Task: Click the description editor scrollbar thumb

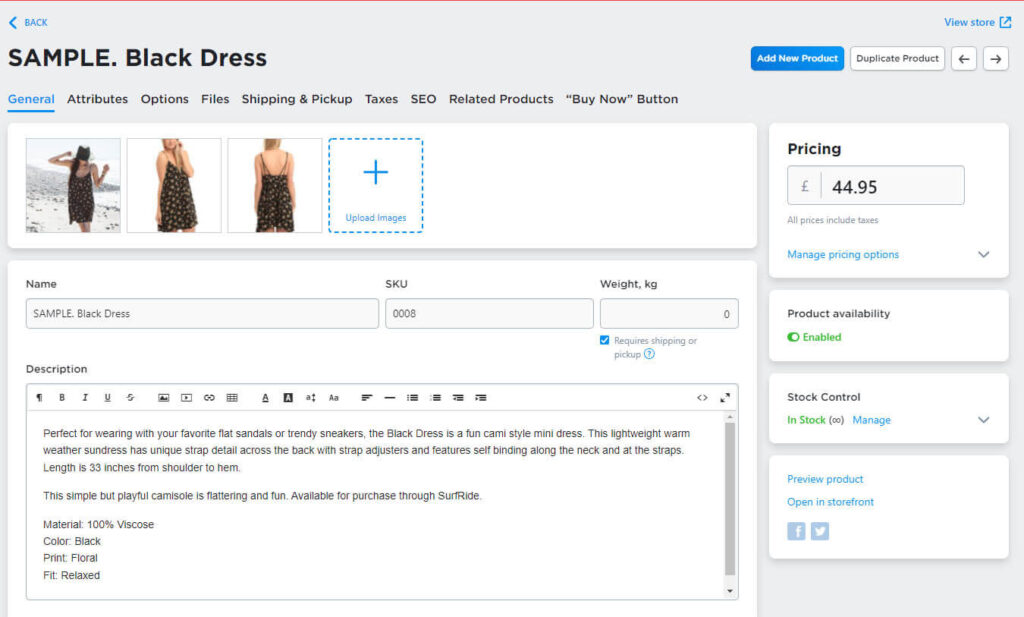Action: tap(730, 499)
